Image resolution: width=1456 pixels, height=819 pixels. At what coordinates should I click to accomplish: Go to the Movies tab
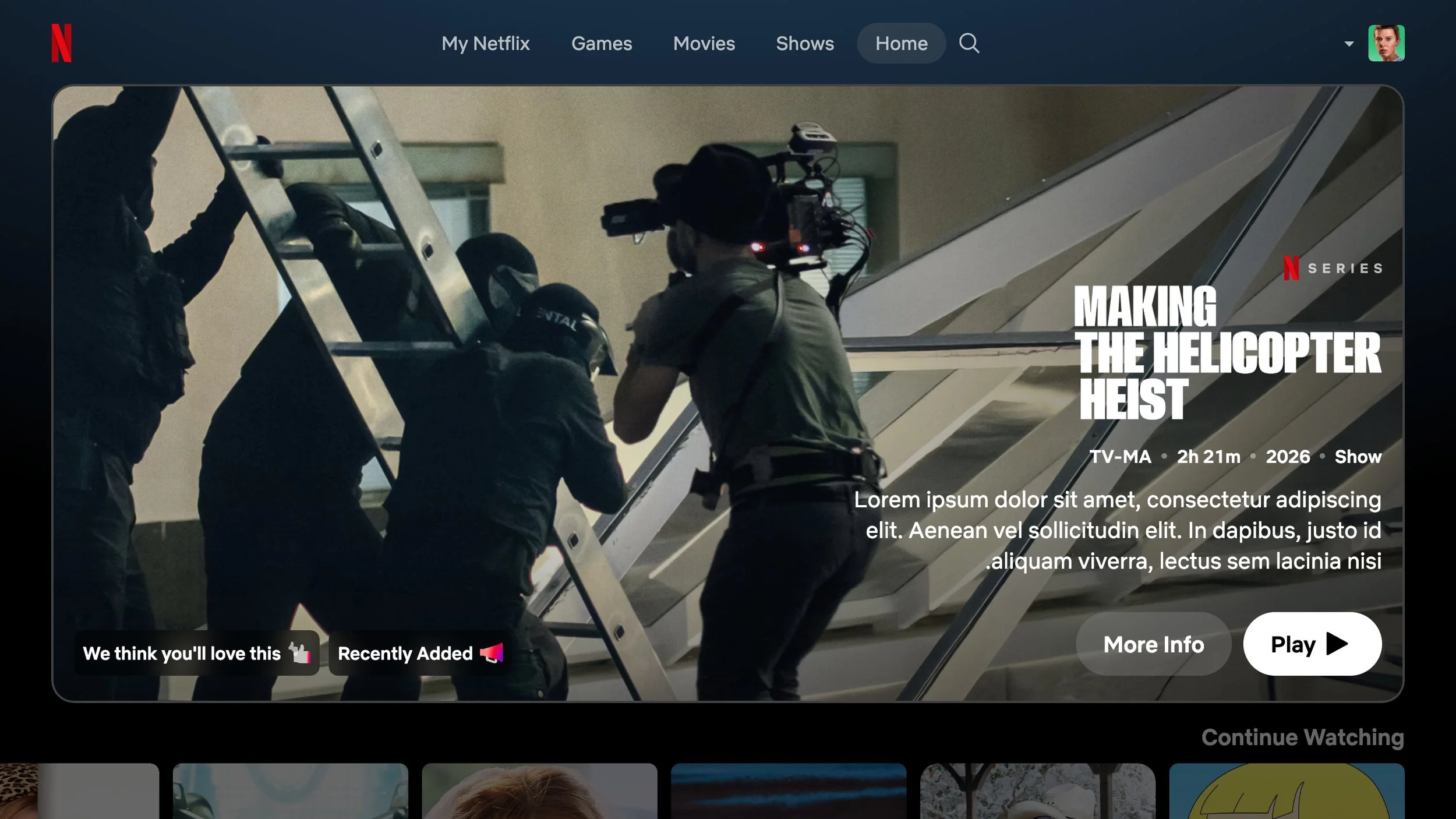tap(704, 43)
